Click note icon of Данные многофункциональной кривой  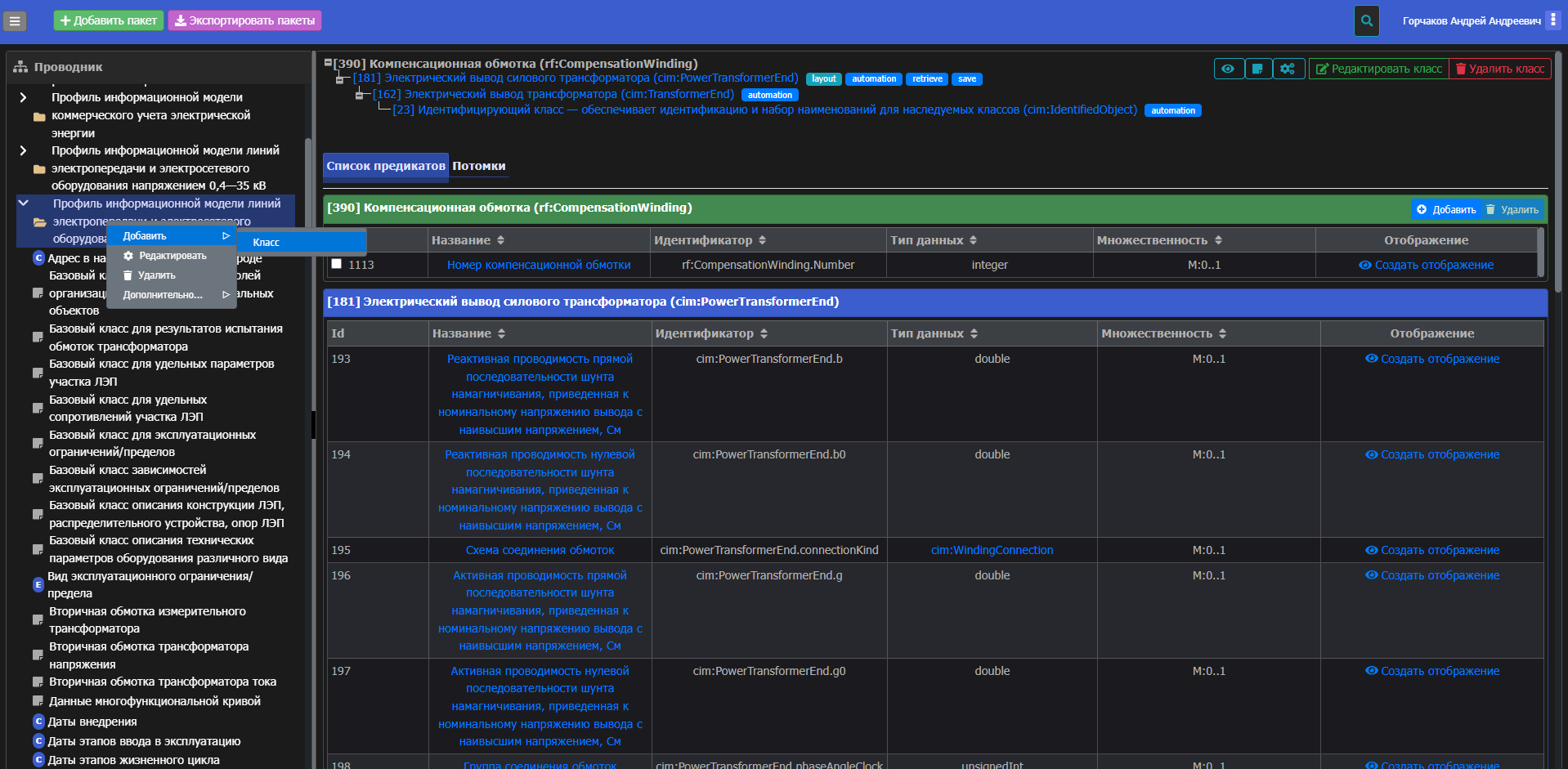(x=38, y=701)
